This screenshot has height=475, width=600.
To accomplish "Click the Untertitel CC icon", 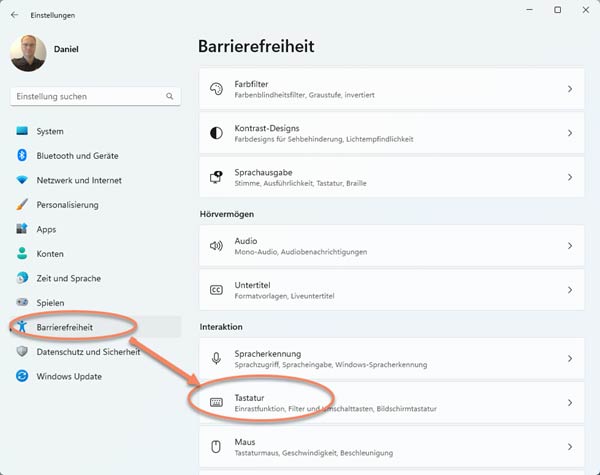I will [x=216, y=290].
